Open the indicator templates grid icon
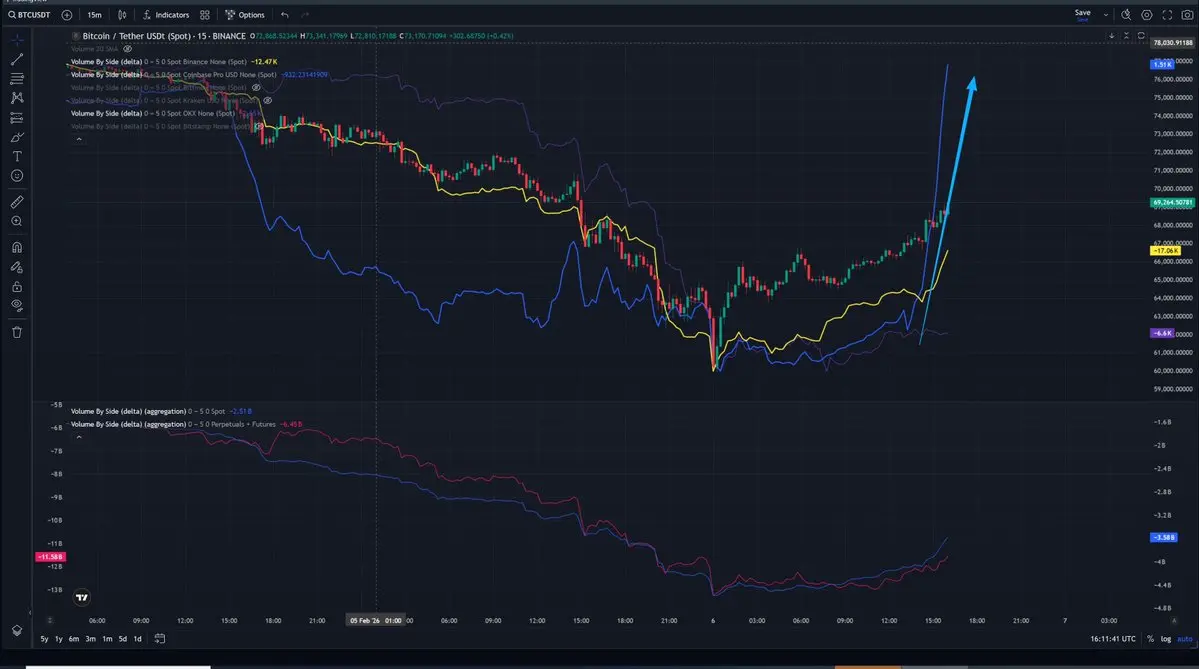 (x=205, y=15)
